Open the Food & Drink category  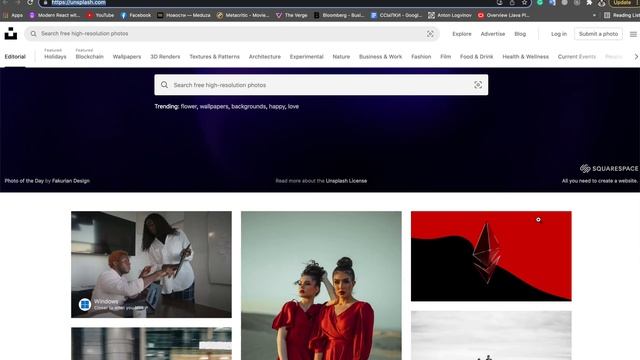(476, 57)
